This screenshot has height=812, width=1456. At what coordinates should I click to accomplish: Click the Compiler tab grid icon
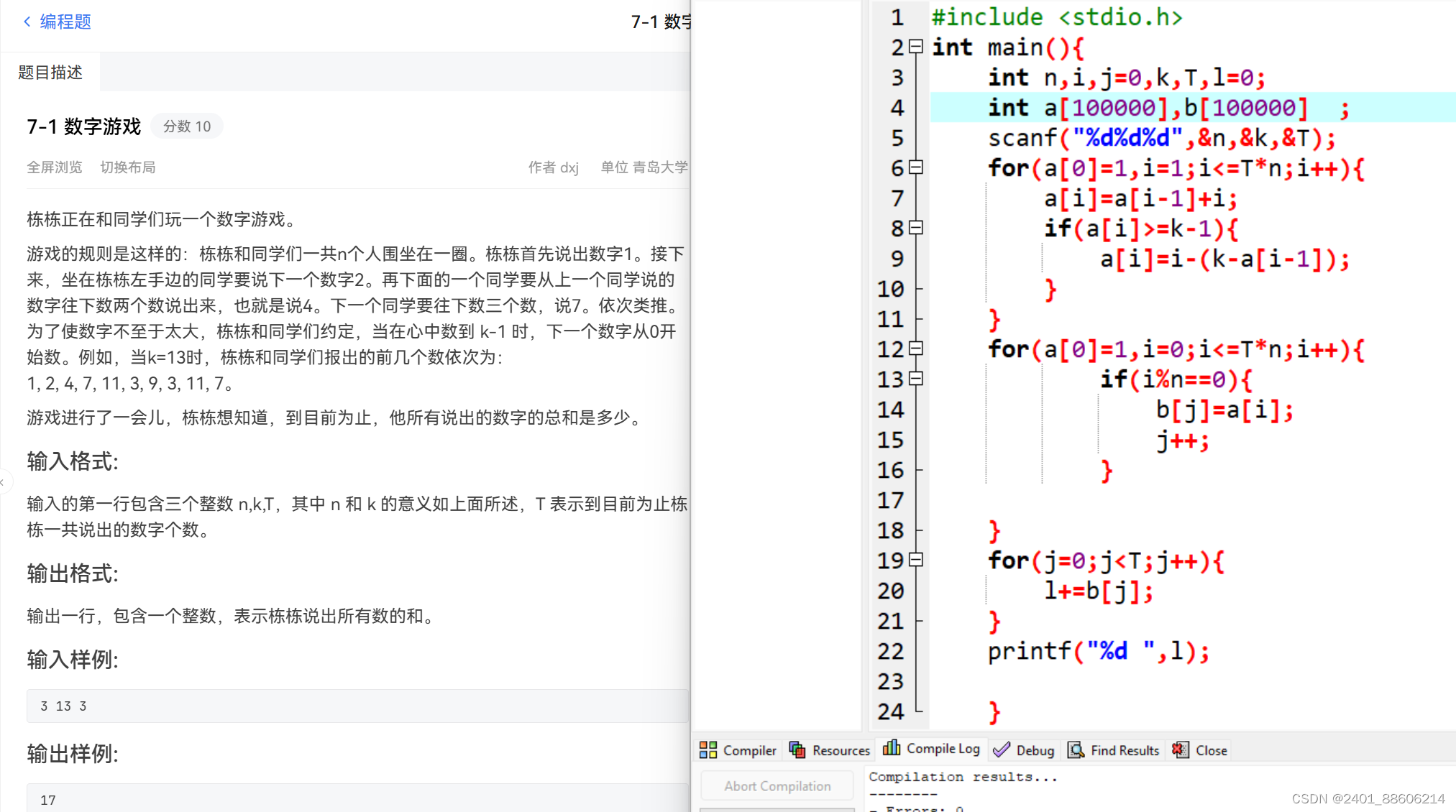coord(708,750)
